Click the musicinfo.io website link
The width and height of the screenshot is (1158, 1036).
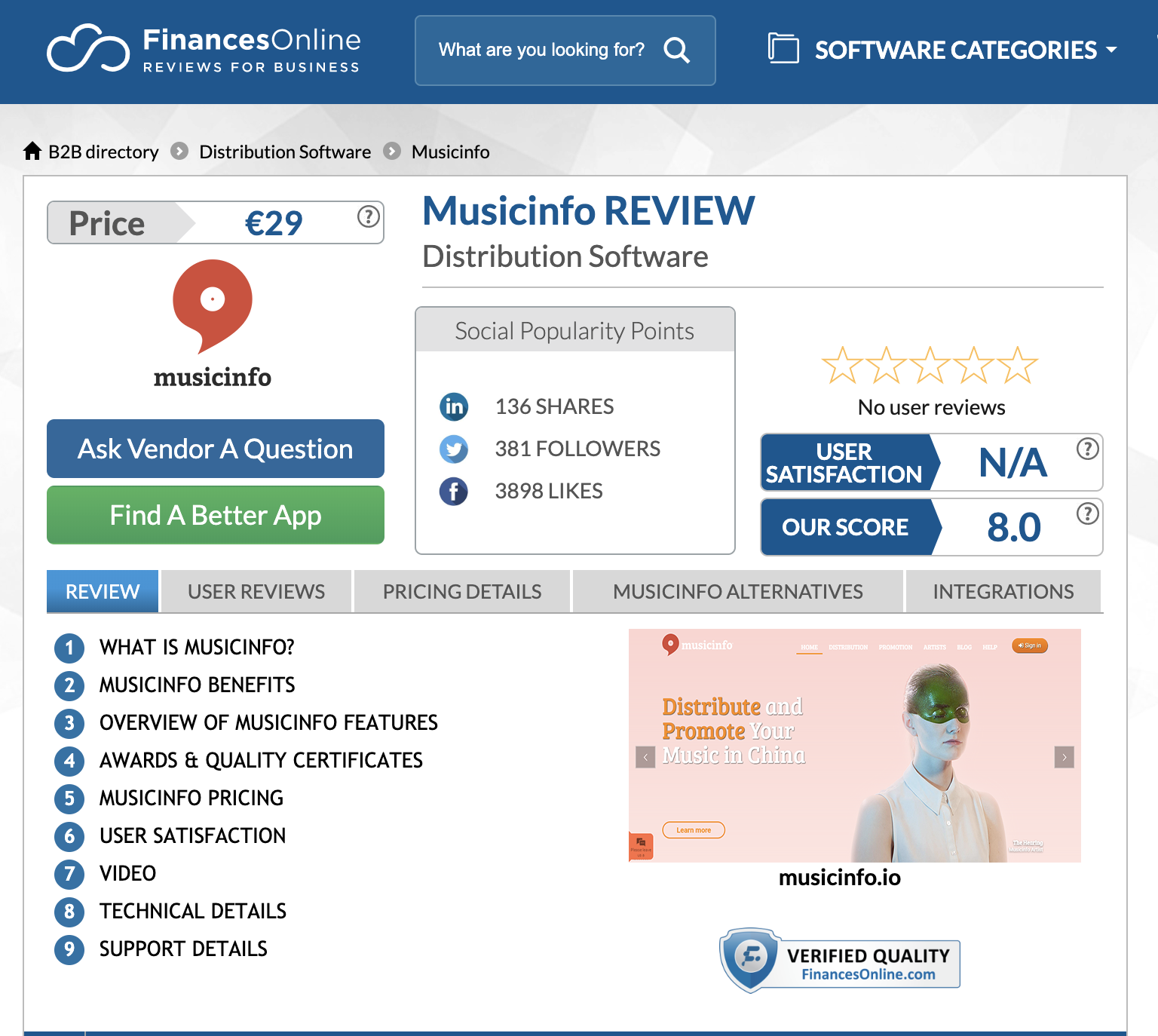(x=840, y=877)
